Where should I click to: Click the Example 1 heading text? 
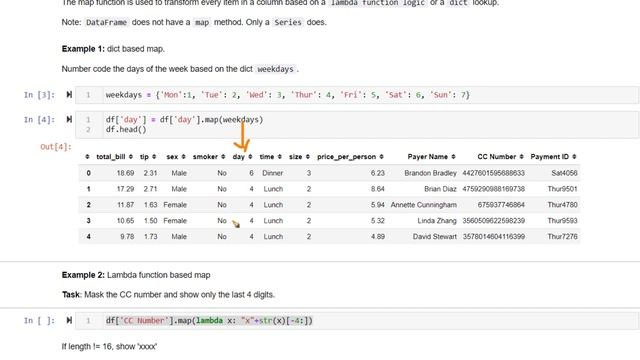coord(113,49)
